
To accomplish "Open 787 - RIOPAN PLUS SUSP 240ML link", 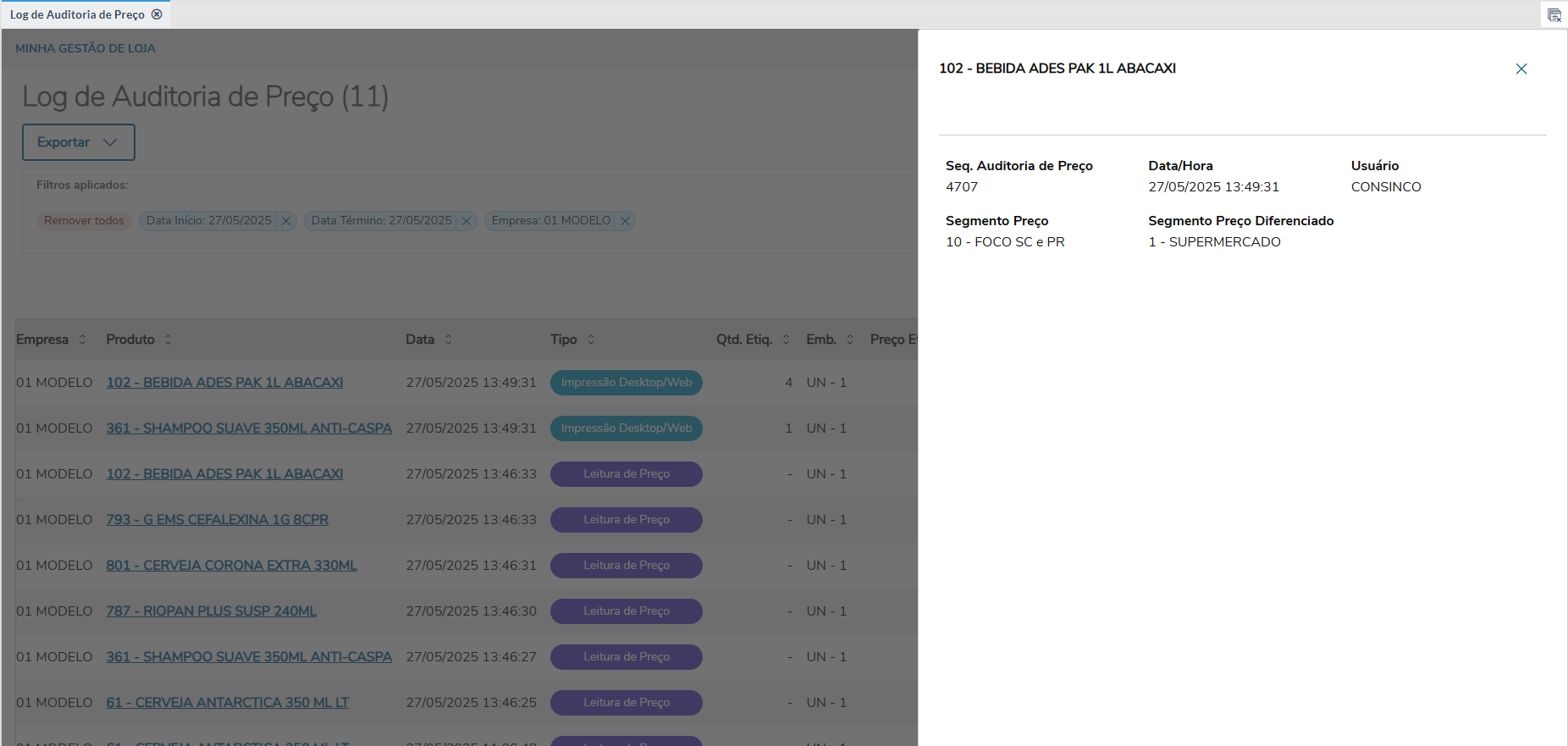I will [x=211, y=611].
